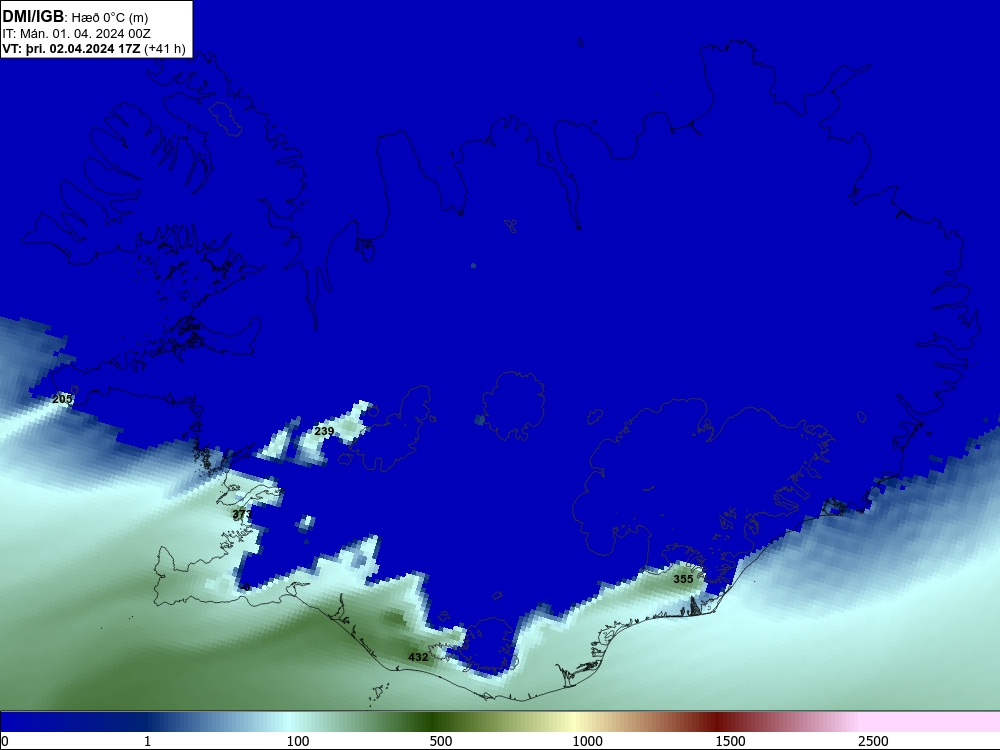Click the color scale at value 1000
The image size is (1000, 750).
pos(587,740)
